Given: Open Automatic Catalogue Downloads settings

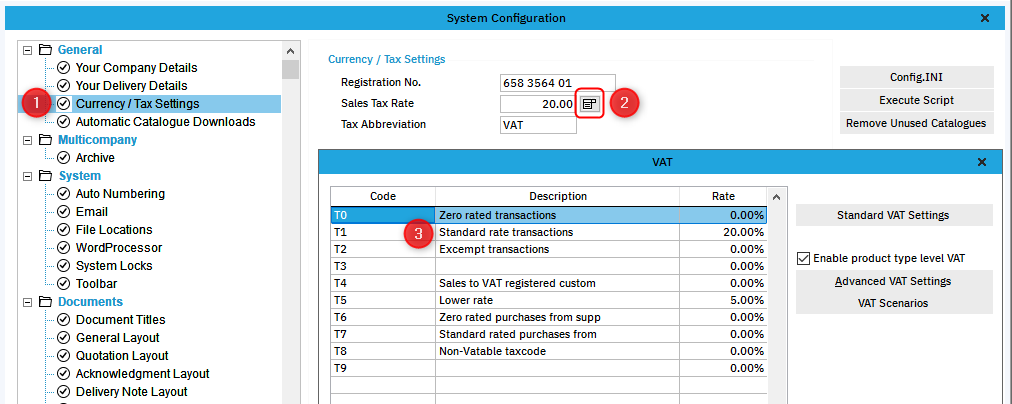Looking at the screenshot, I should [x=166, y=122].
